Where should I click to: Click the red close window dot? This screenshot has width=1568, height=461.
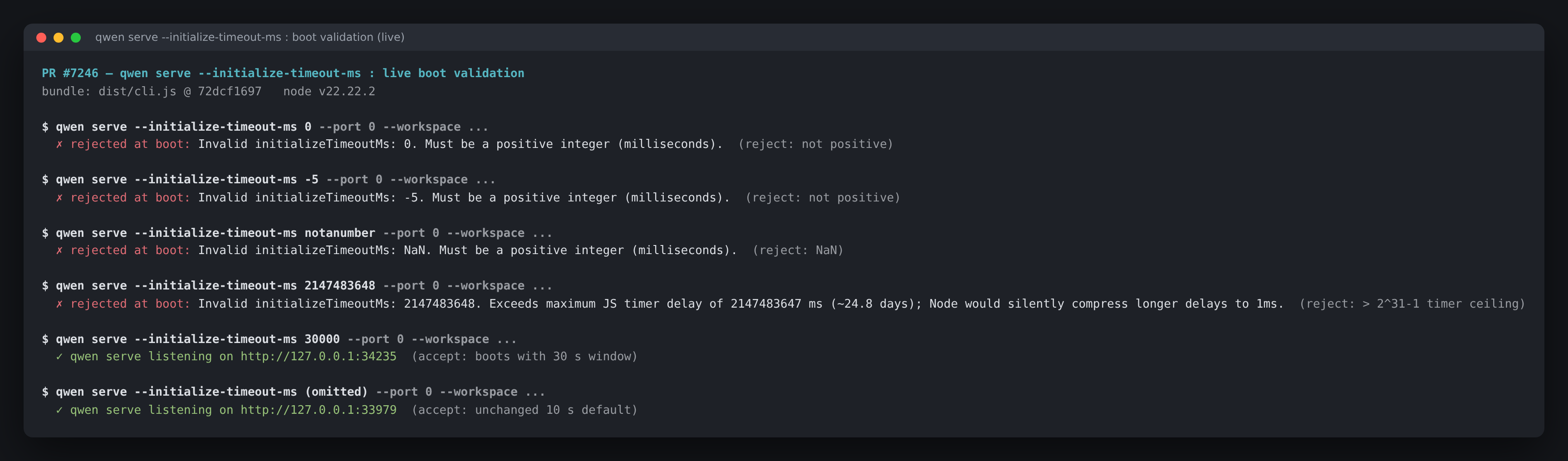(41, 38)
